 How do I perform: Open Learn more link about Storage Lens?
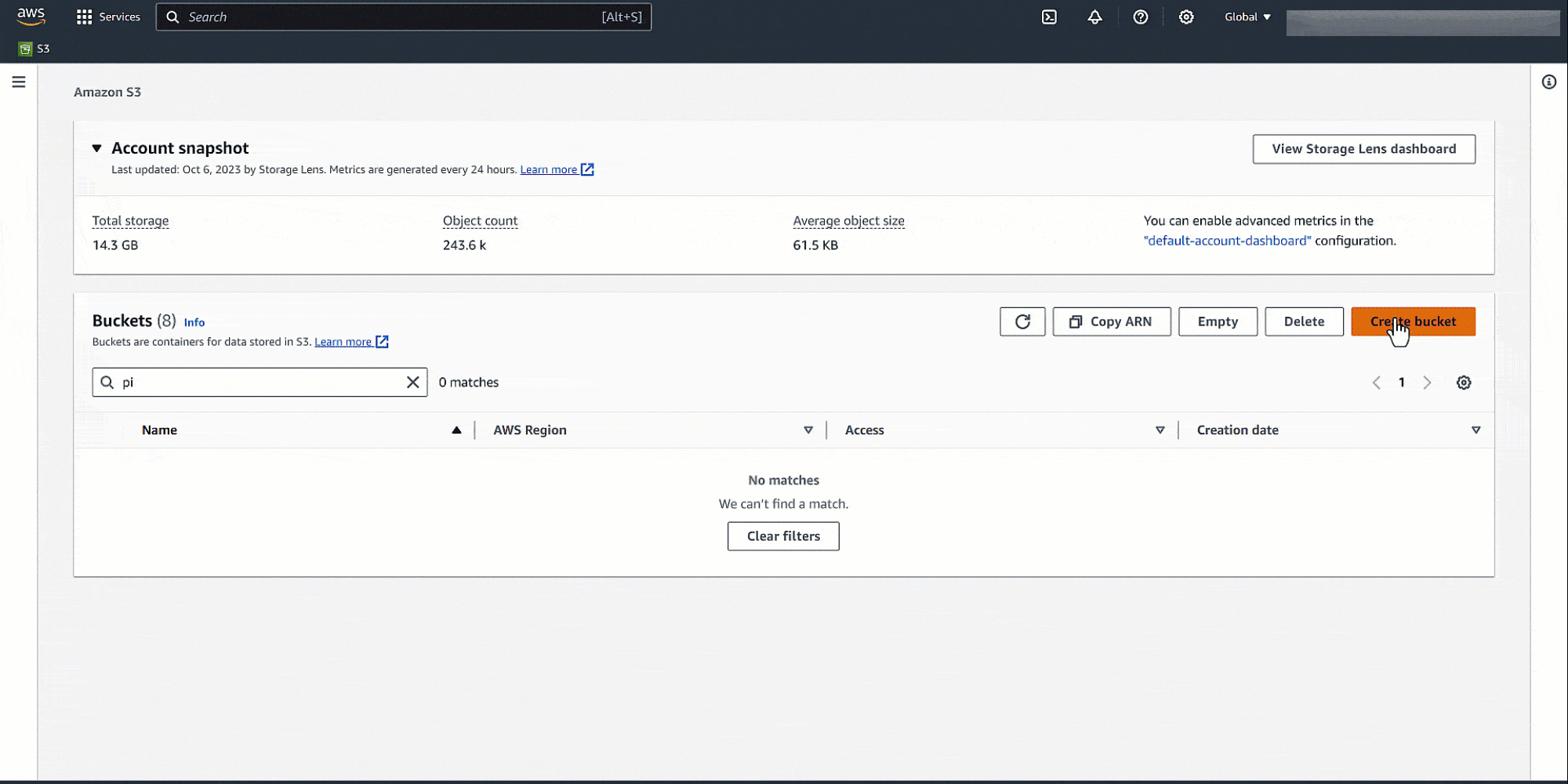557,169
